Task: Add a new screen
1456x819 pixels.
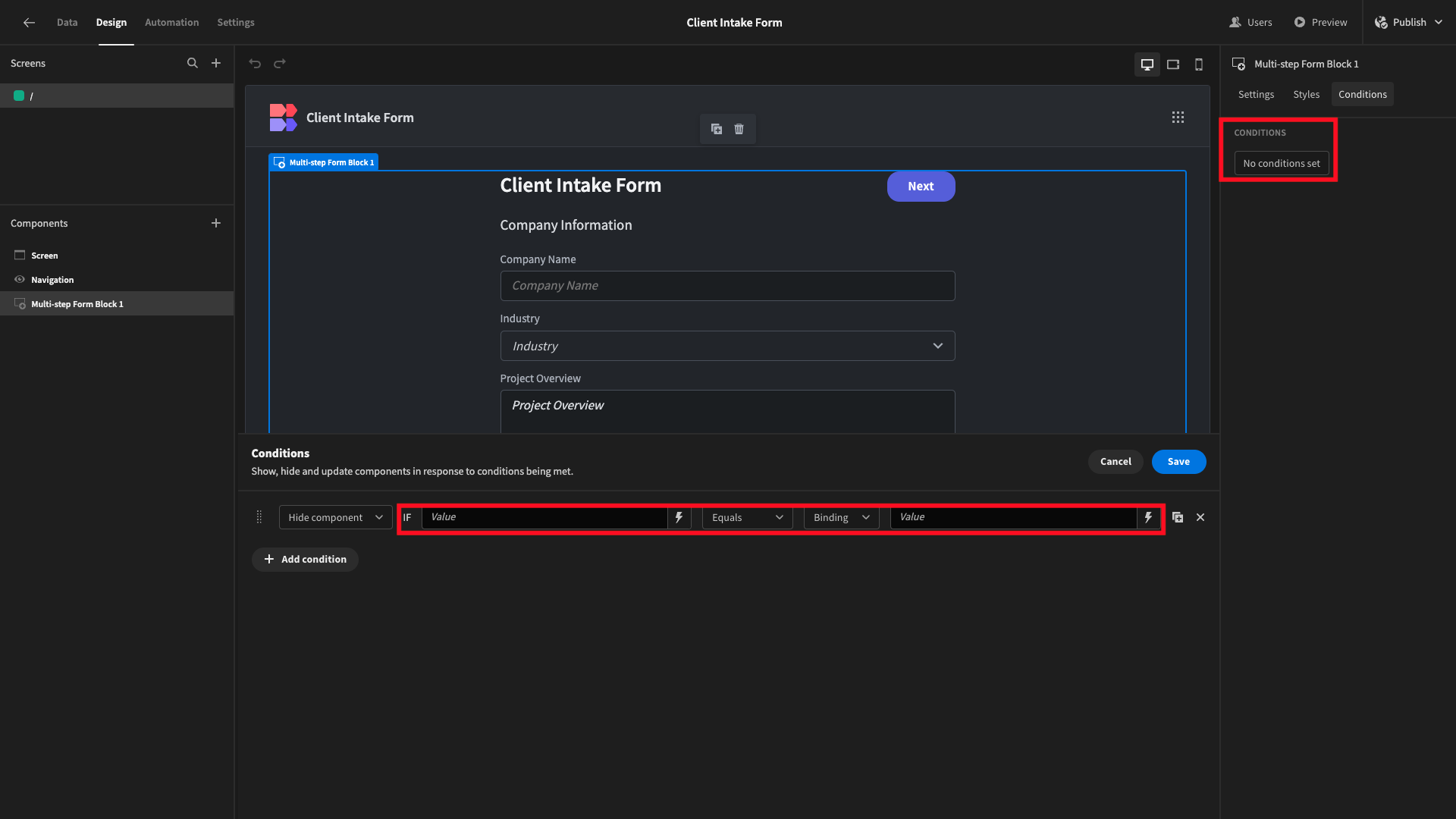Action: tap(216, 64)
